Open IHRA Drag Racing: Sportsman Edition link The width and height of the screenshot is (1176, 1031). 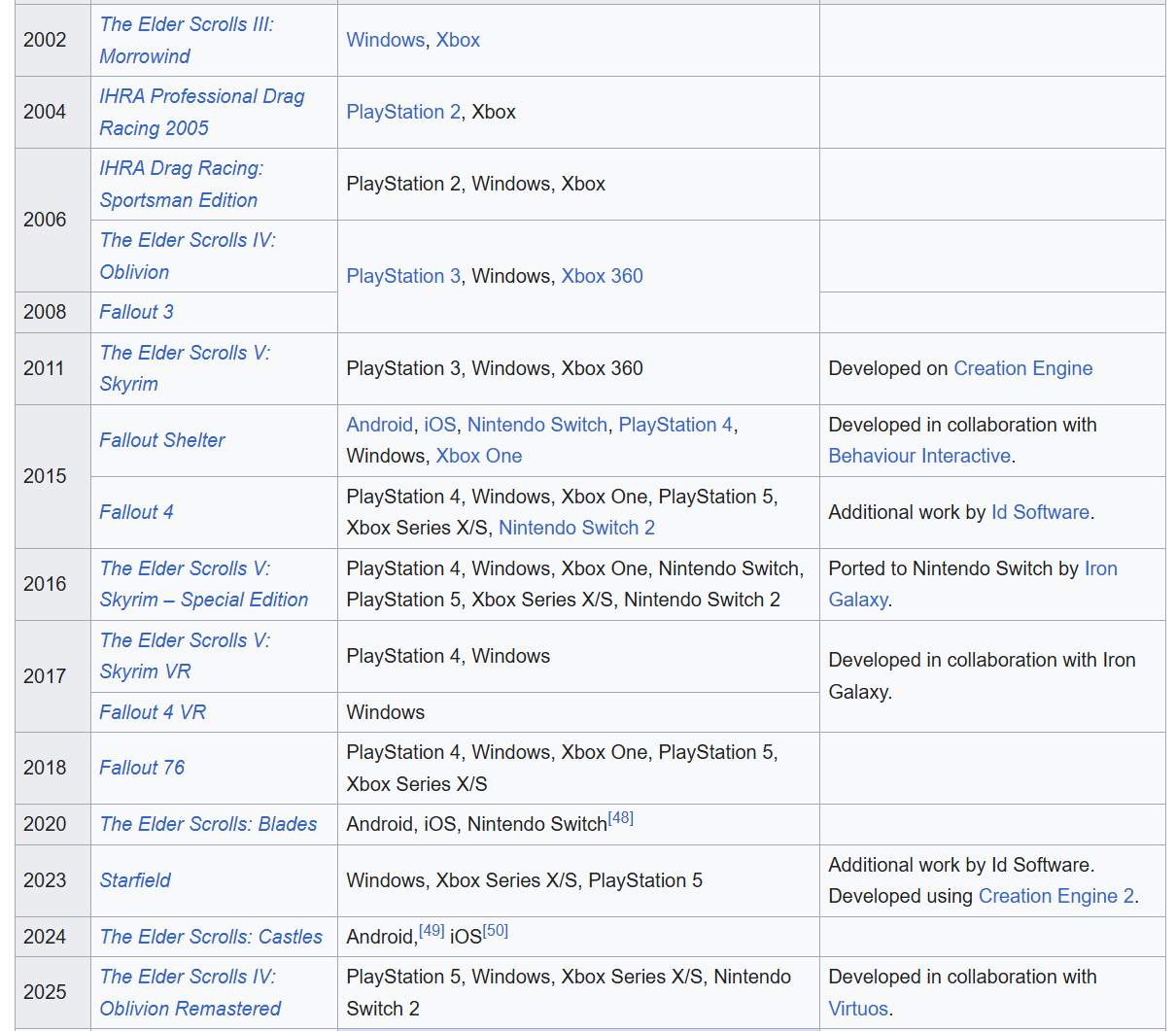pyautogui.click(x=182, y=184)
